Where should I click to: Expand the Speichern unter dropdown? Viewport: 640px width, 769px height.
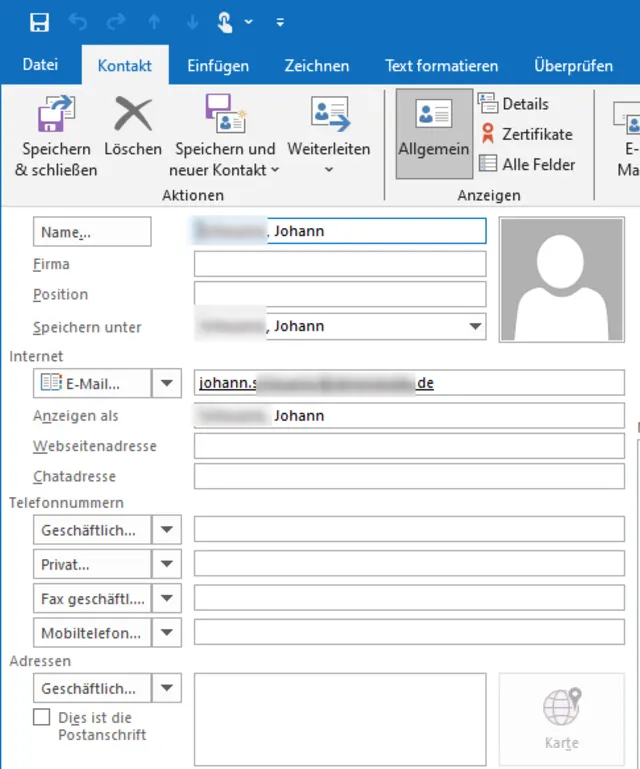point(474,327)
